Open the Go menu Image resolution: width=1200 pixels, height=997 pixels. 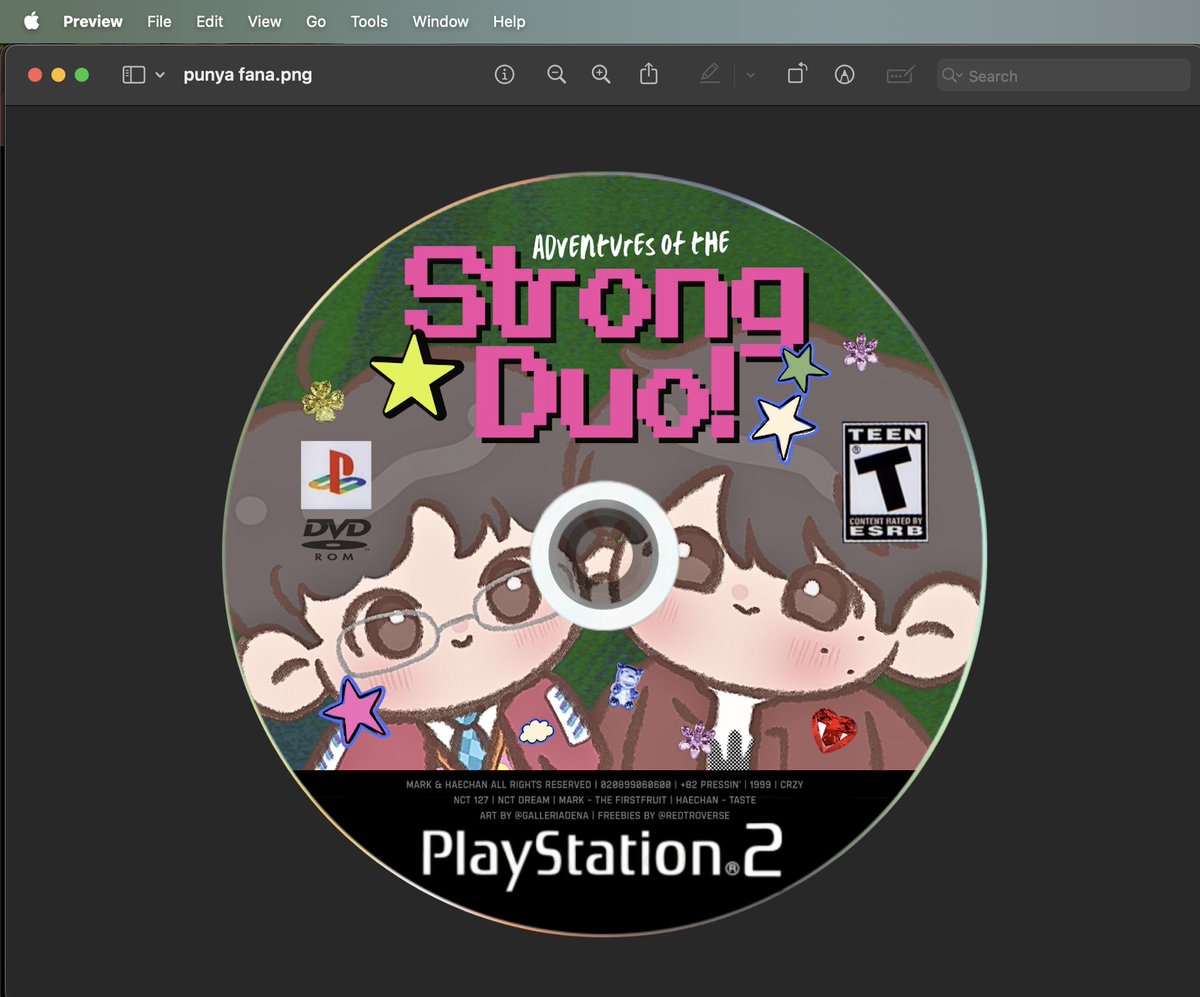(x=316, y=21)
